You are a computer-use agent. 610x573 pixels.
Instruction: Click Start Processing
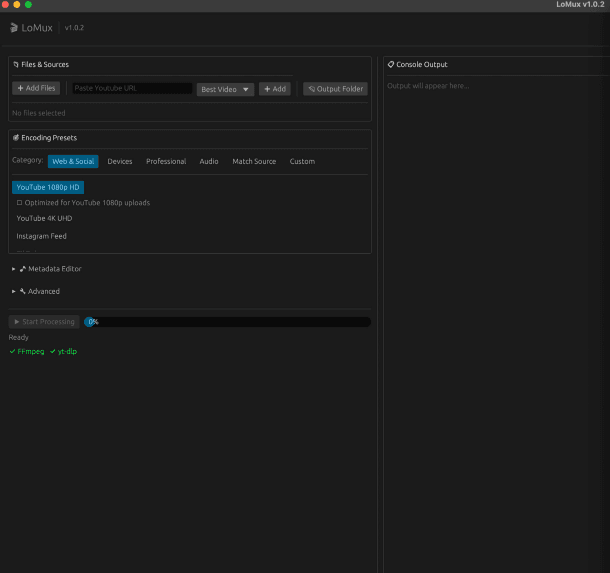tap(44, 322)
